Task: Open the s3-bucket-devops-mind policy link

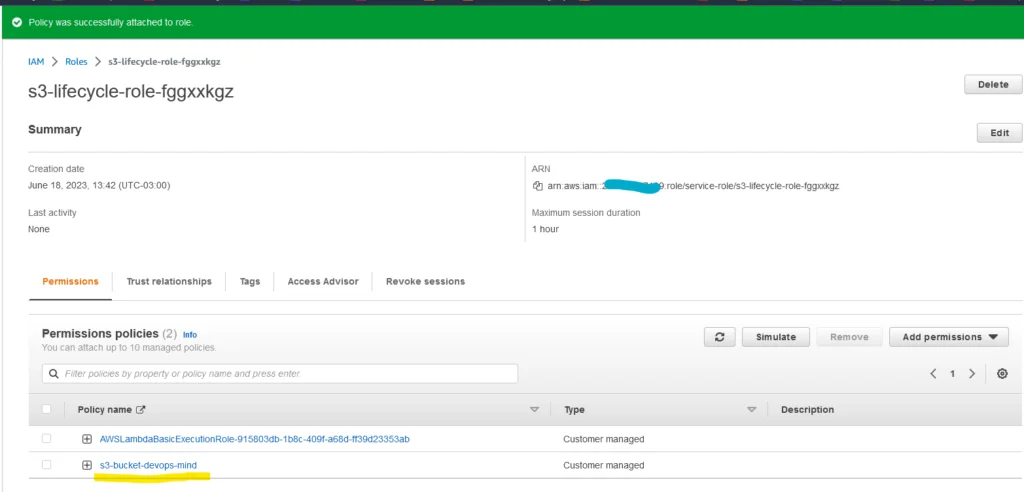Action: (148, 465)
